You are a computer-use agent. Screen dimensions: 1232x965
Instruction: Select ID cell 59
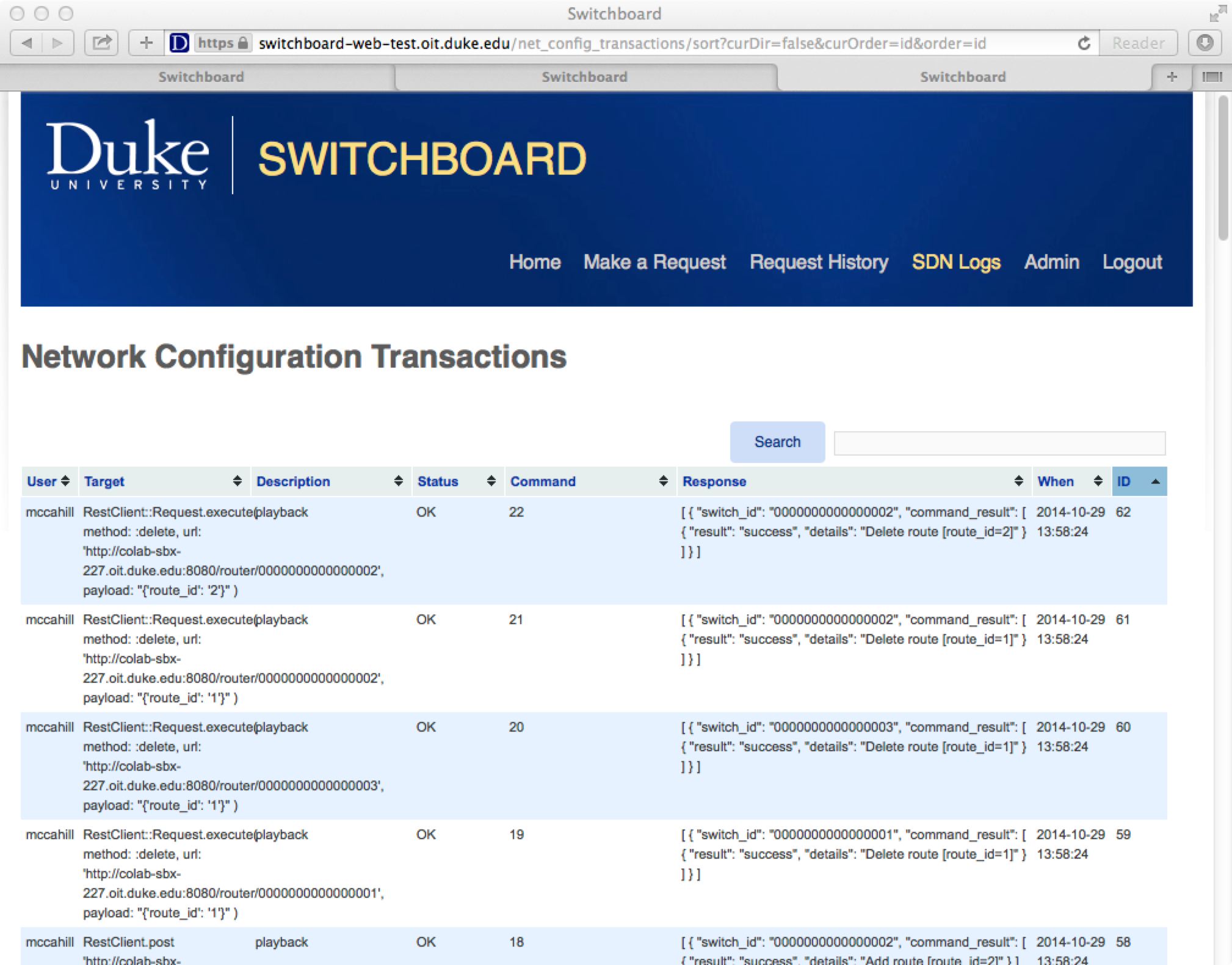tap(1123, 834)
